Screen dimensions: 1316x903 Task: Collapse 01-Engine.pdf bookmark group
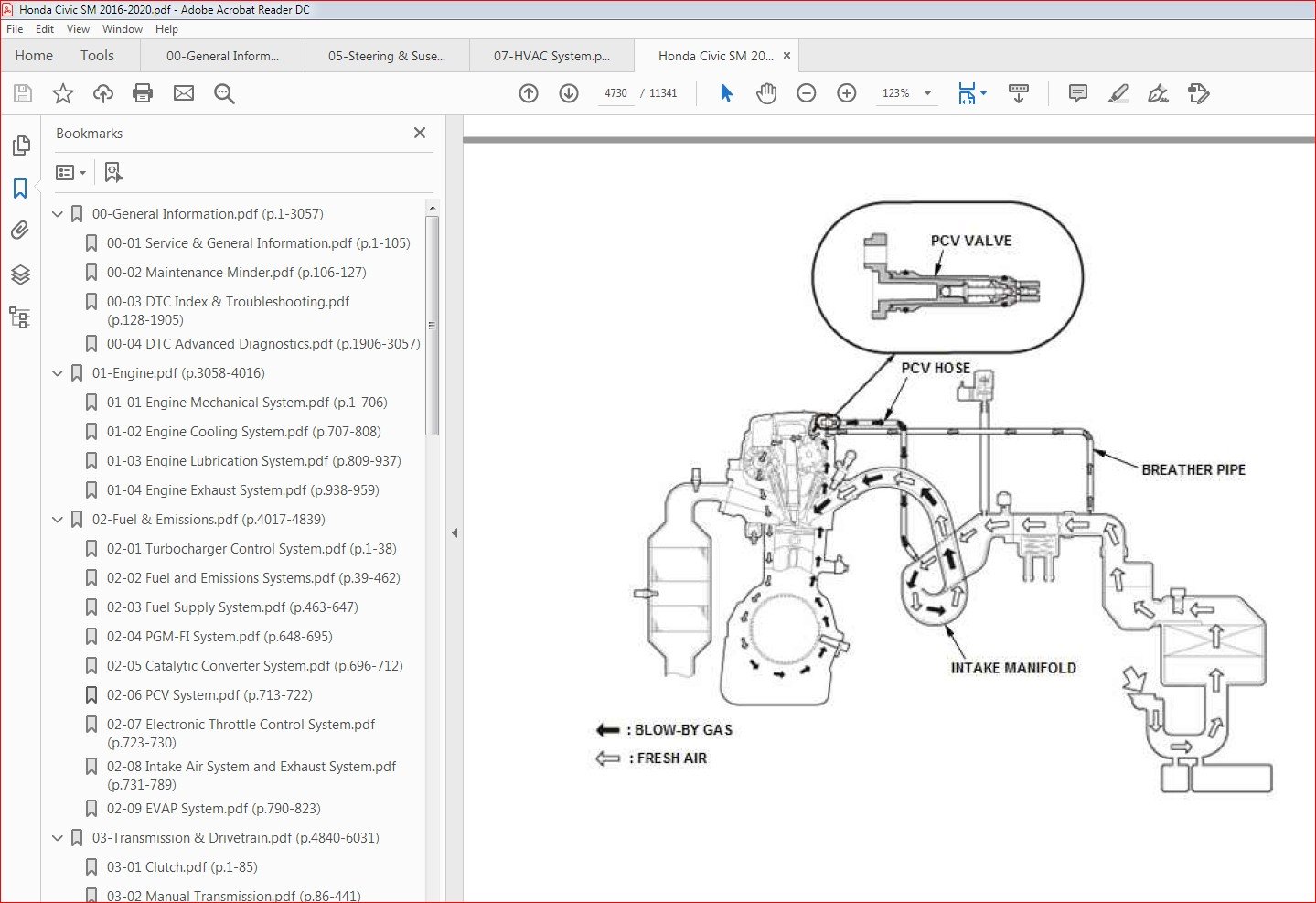pos(58,373)
